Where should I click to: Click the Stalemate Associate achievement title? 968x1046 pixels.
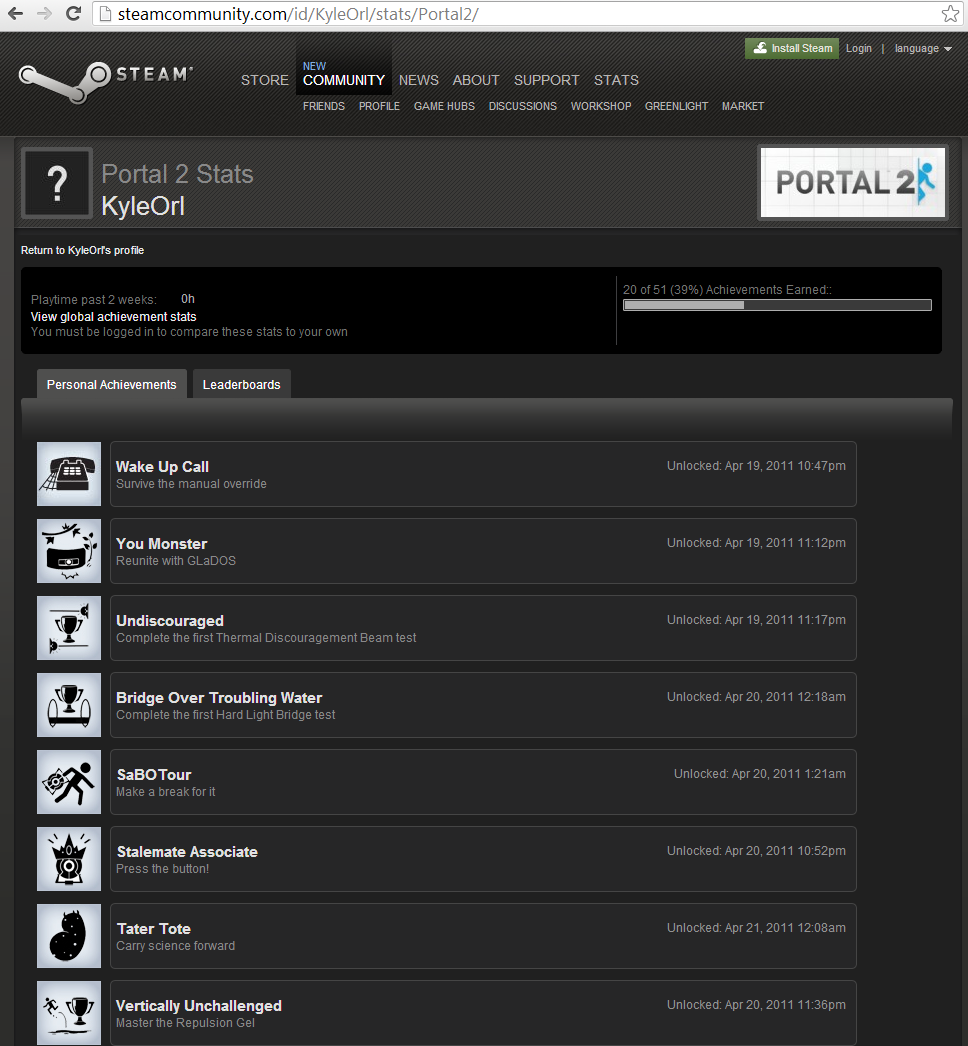(x=187, y=852)
